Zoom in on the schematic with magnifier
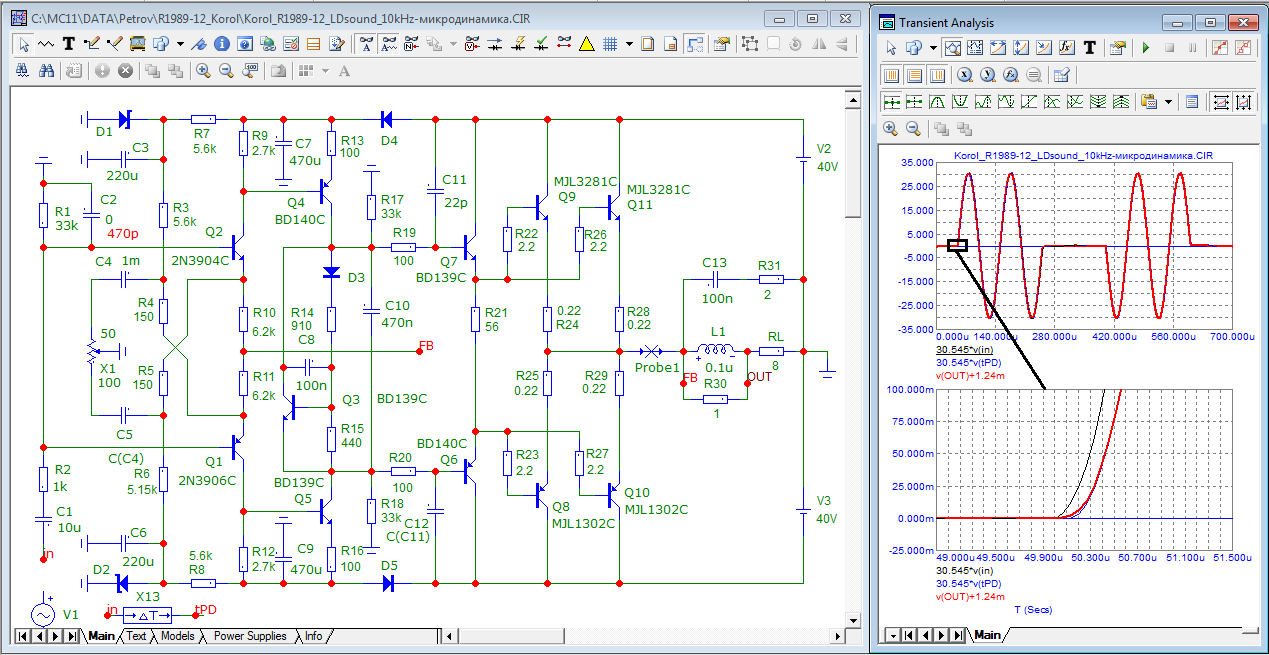The image size is (1269, 655). pyautogui.click(x=203, y=71)
